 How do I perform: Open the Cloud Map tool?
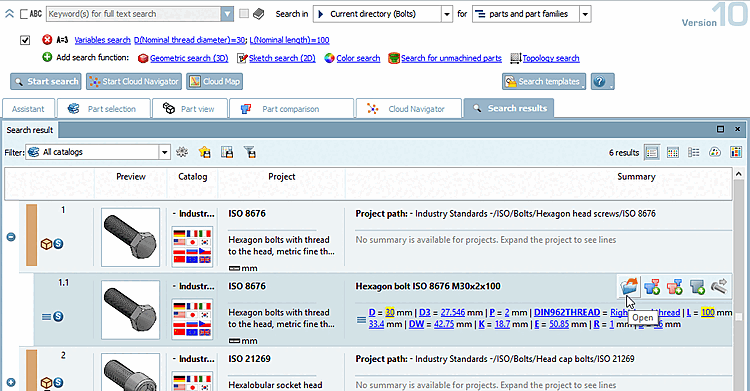click(x=214, y=81)
